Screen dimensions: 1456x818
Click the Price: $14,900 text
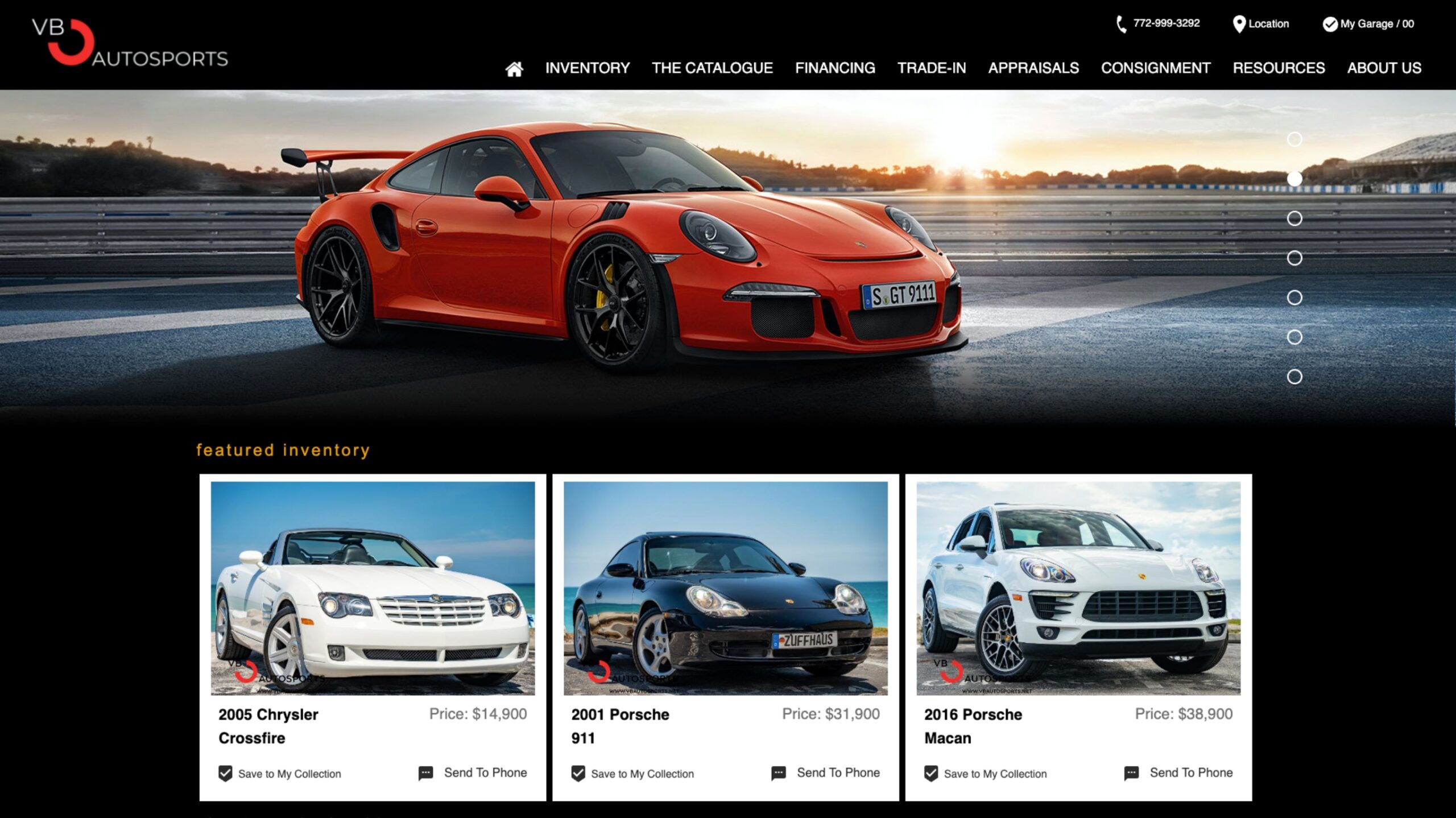click(x=478, y=714)
